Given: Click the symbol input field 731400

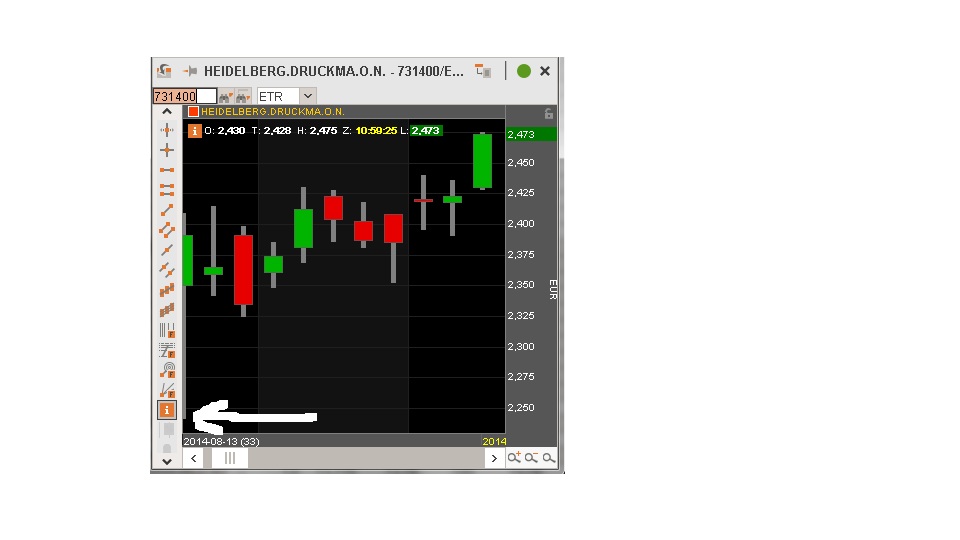Looking at the screenshot, I should 184,96.
